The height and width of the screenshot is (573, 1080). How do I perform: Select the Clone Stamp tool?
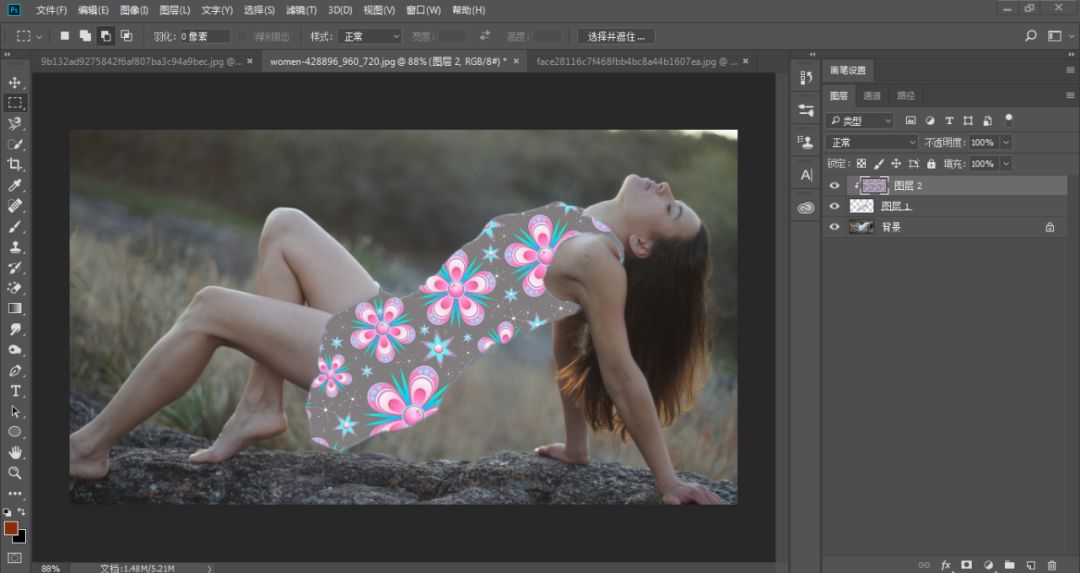pos(14,247)
